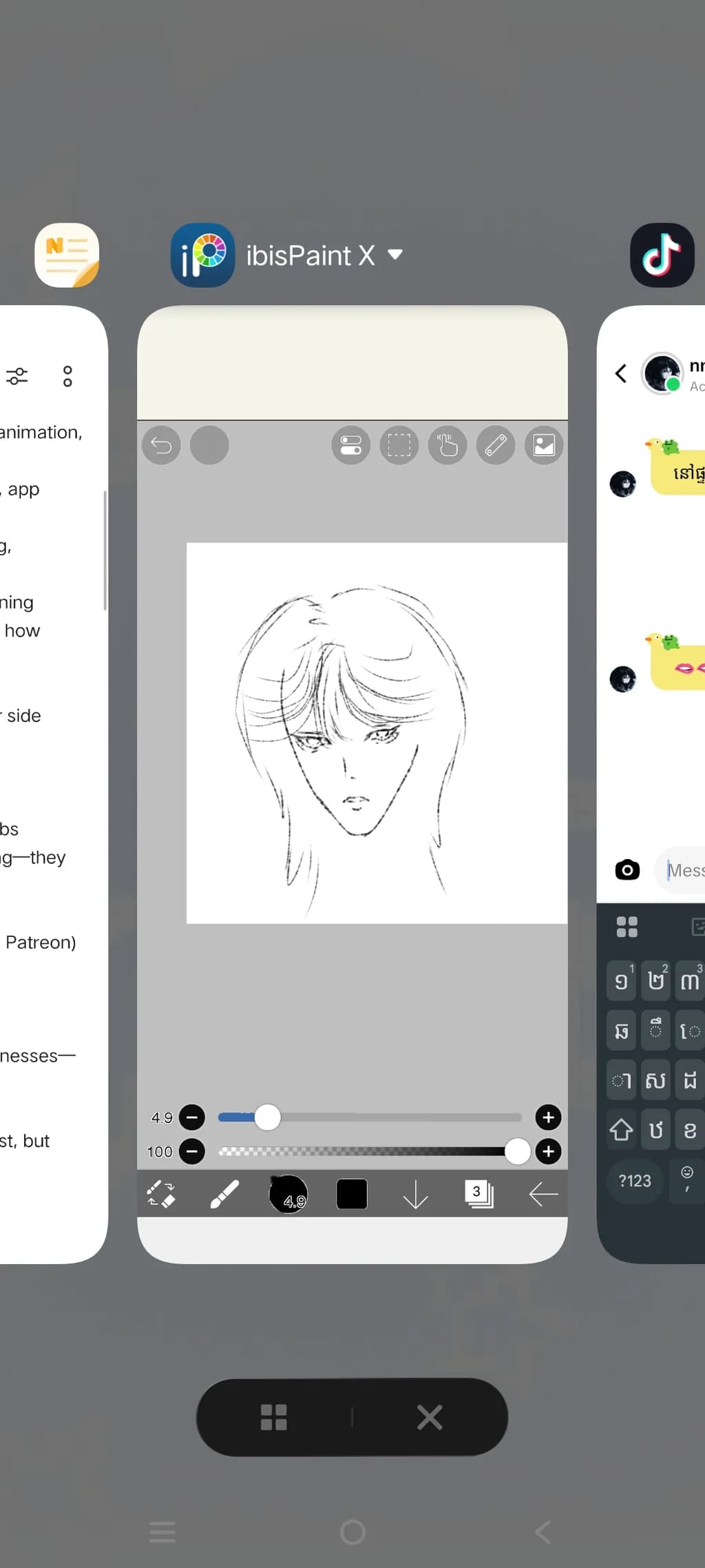Click the opacity slider handle

(x=517, y=1151)
